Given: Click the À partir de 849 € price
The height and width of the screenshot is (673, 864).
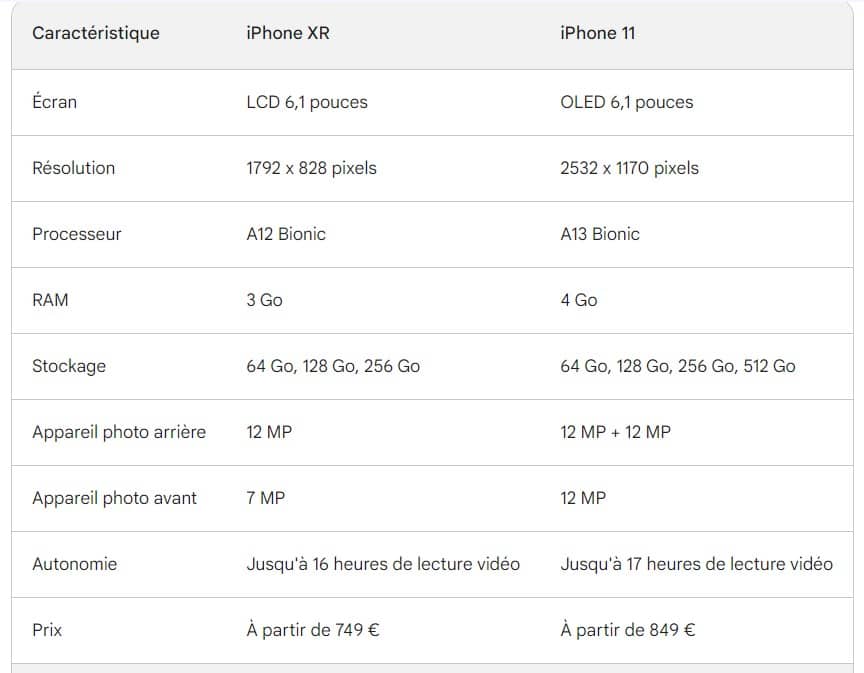Looking at the screenshot, I should pyautogui.click(x=628, y=630).
